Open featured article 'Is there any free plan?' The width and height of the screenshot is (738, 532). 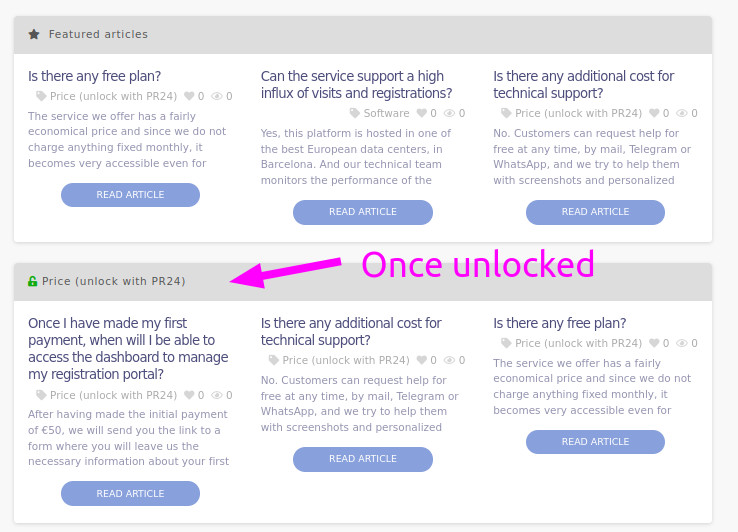[x=94, y=76]
